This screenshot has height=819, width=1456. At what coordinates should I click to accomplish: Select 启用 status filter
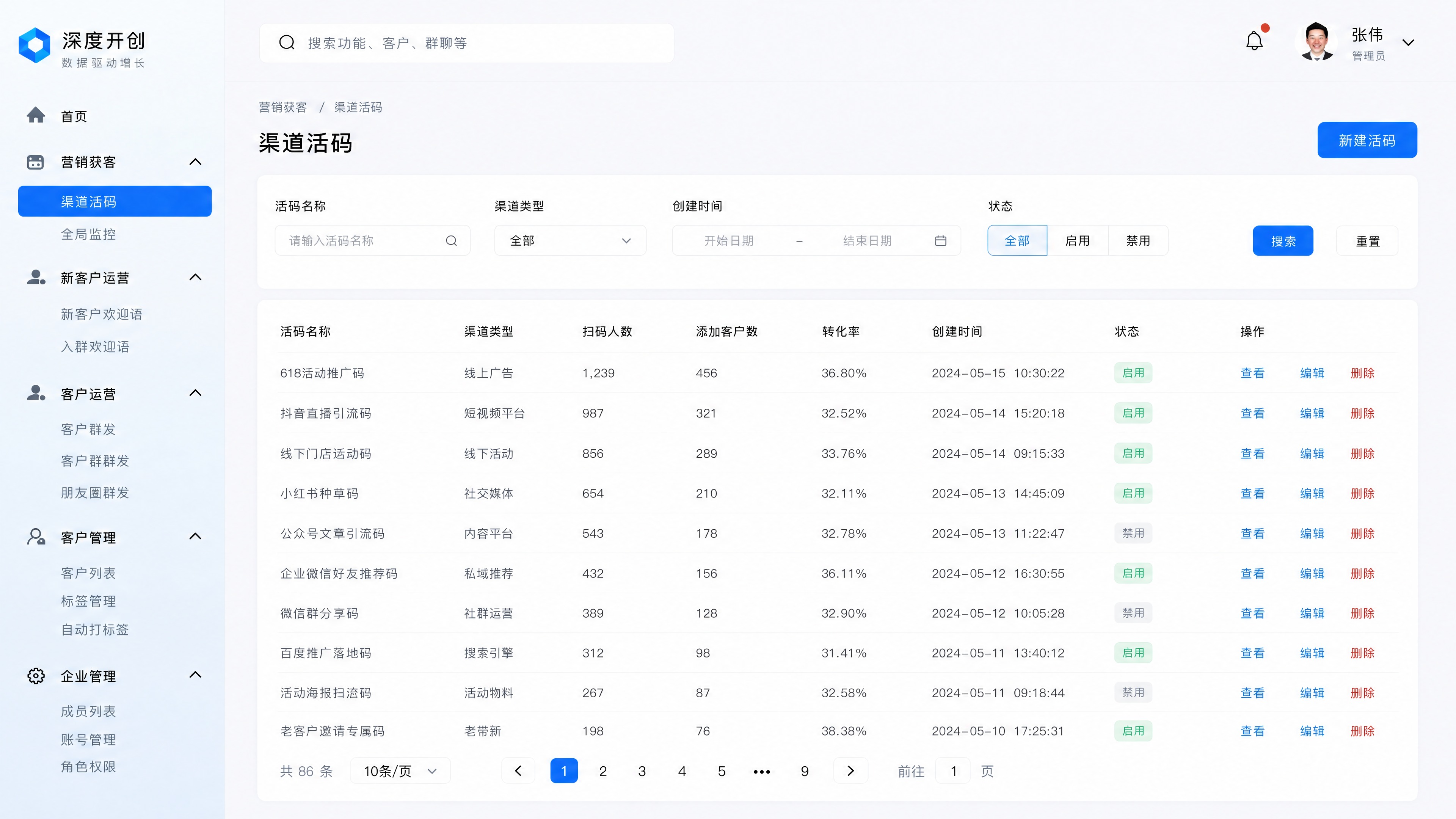(1078, 241)
